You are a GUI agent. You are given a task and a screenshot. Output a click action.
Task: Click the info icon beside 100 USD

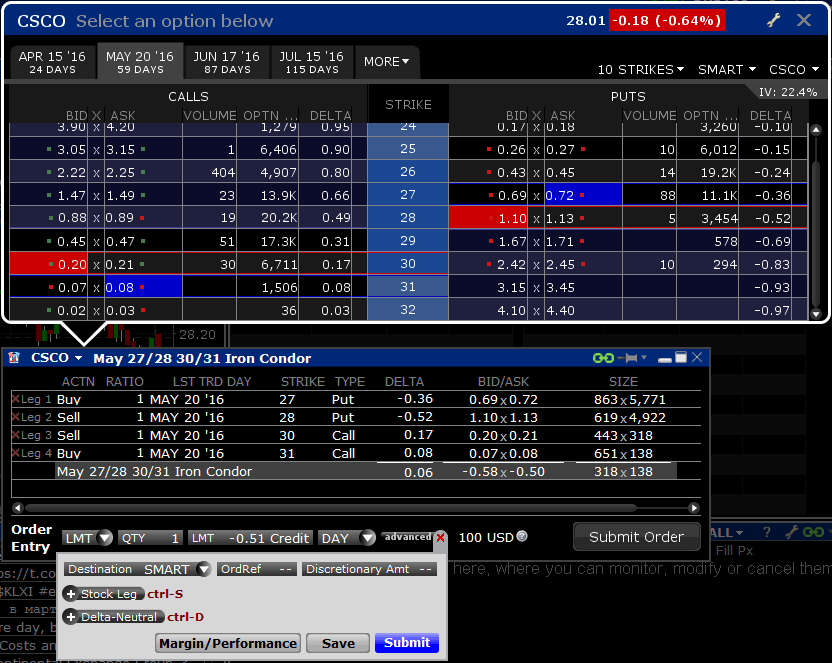pos(522,536)
